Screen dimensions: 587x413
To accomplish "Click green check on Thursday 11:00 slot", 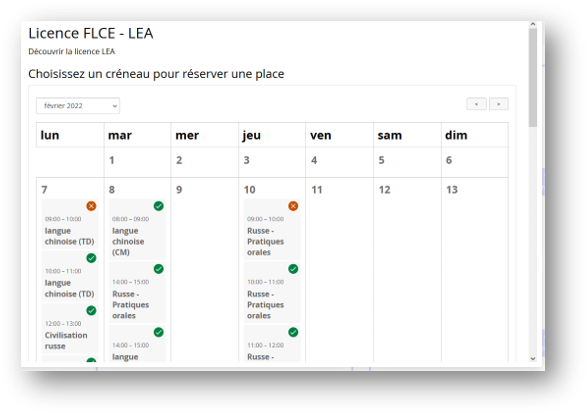I will [x=293, y=332].
